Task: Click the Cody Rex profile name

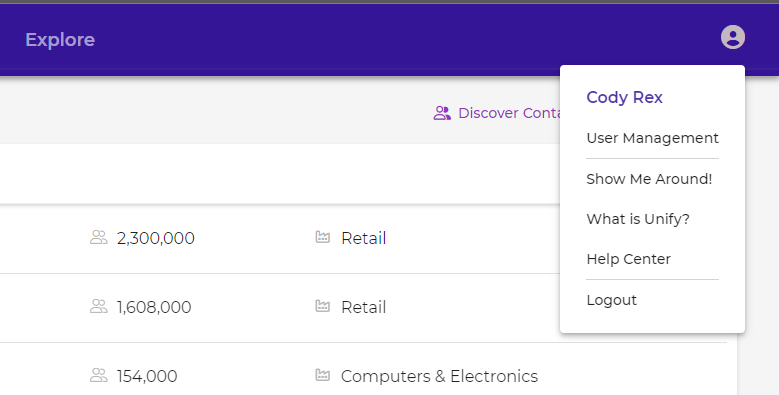Action: tap(624, 97)
